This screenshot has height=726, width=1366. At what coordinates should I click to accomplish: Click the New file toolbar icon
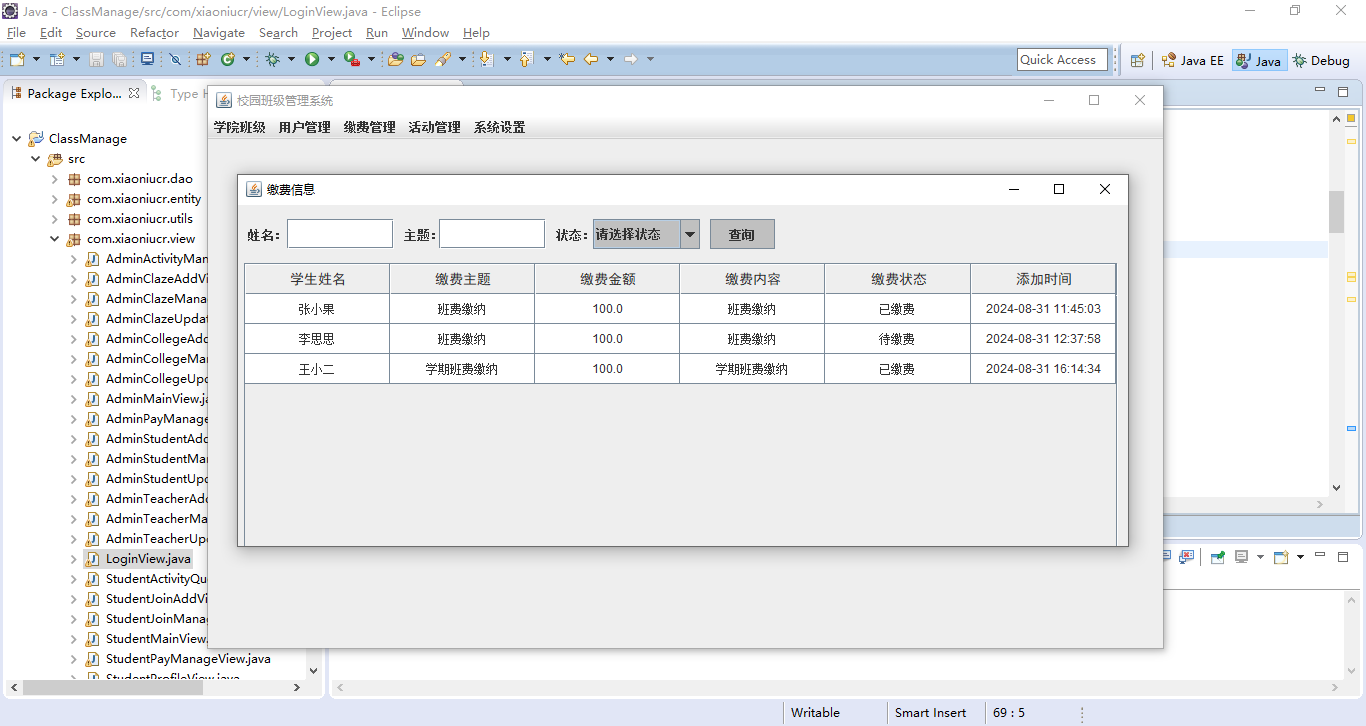[x=17, y=59]
